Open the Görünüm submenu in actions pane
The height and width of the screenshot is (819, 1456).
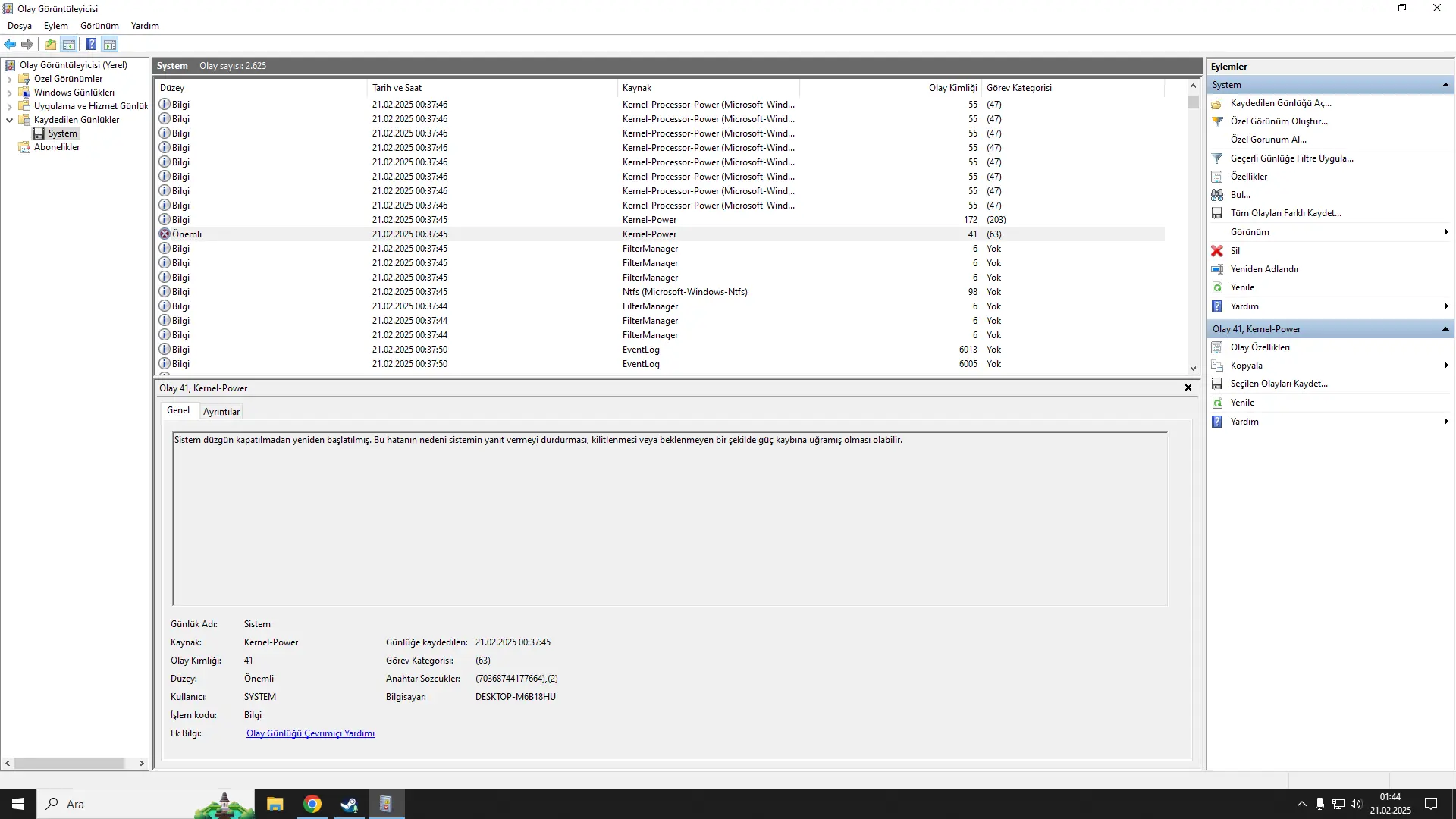1332,232
